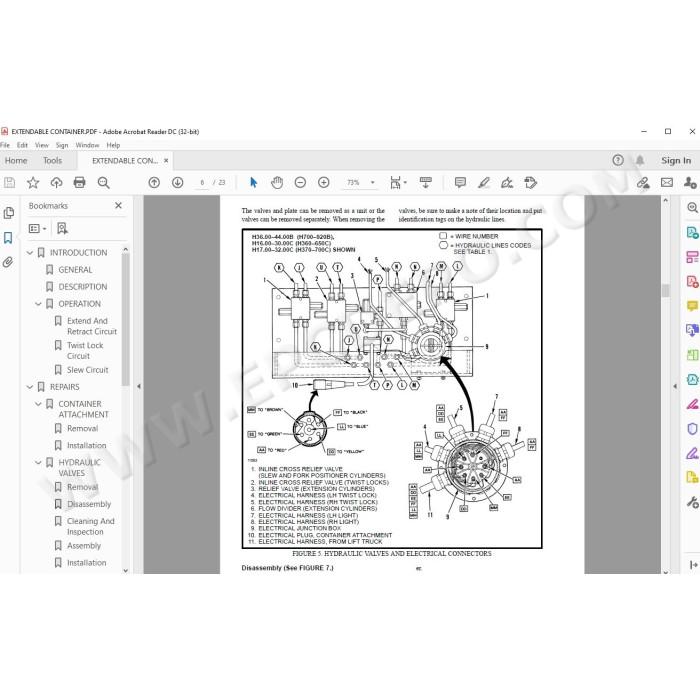700x700 pixels.
Task: Open the Sign menu
Action: click(x=62, y=145)
